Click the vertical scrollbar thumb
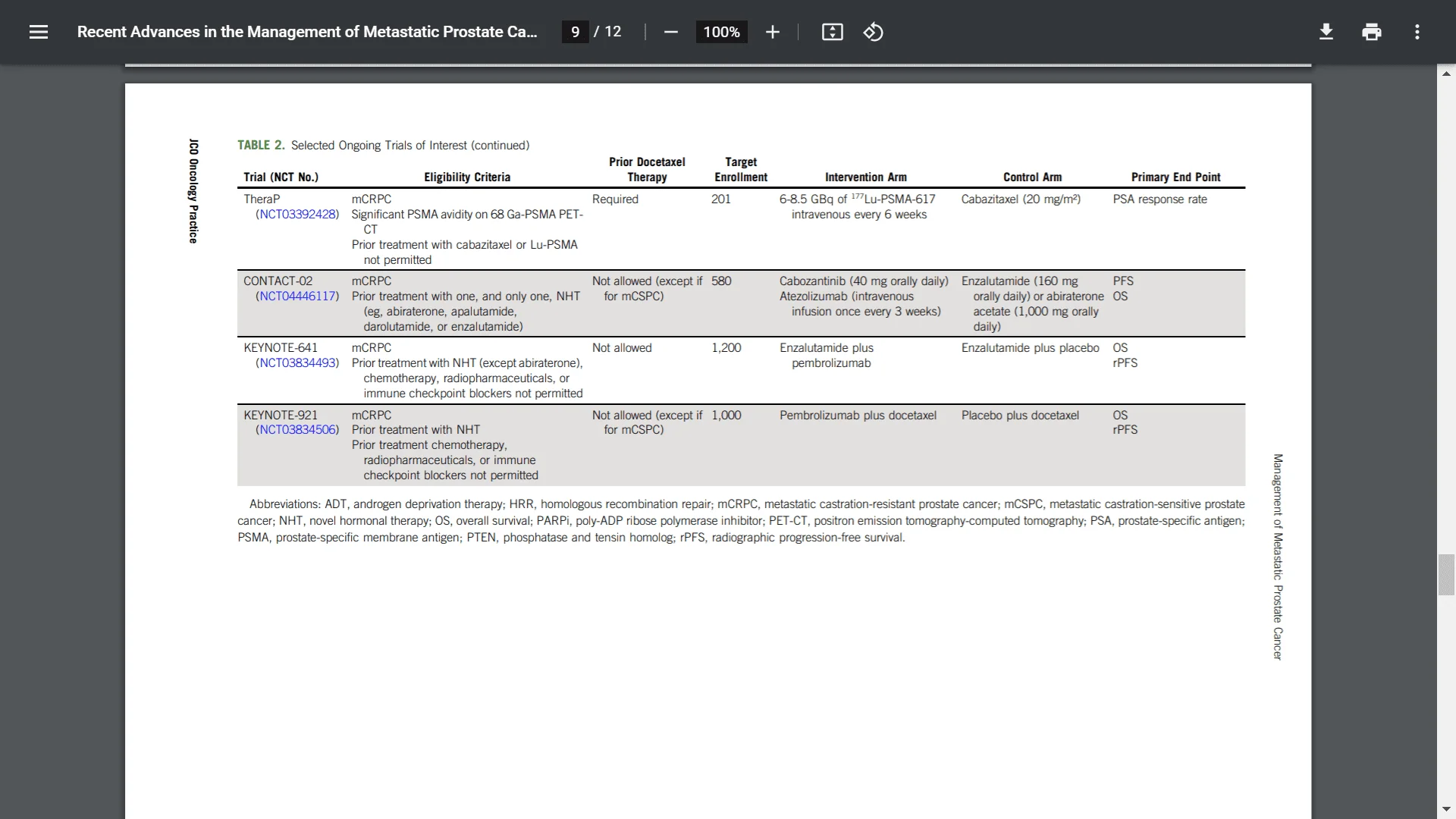This screenshot has height=819, width=1456. pos(1446,575)
